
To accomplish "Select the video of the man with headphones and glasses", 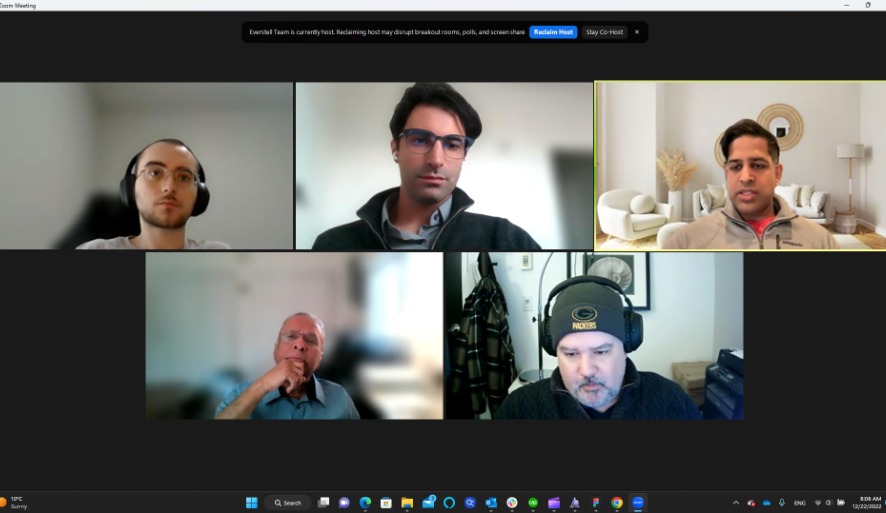I will click(146, 165).
